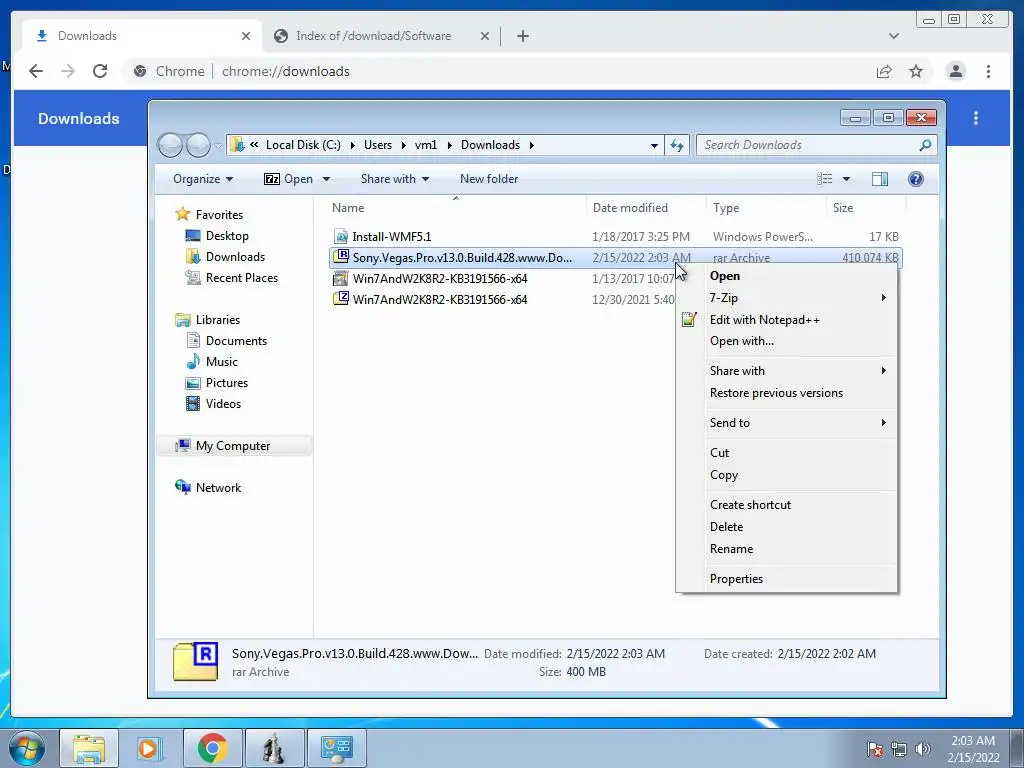Change view with the view icon
Screen dimensions: 1024x768
(825, 179)
